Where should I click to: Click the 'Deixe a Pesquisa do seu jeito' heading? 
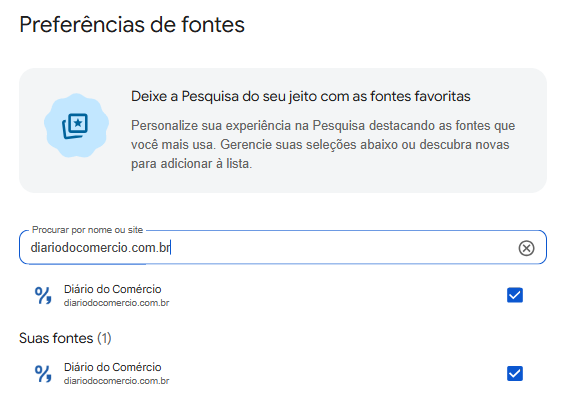[300, 97]
